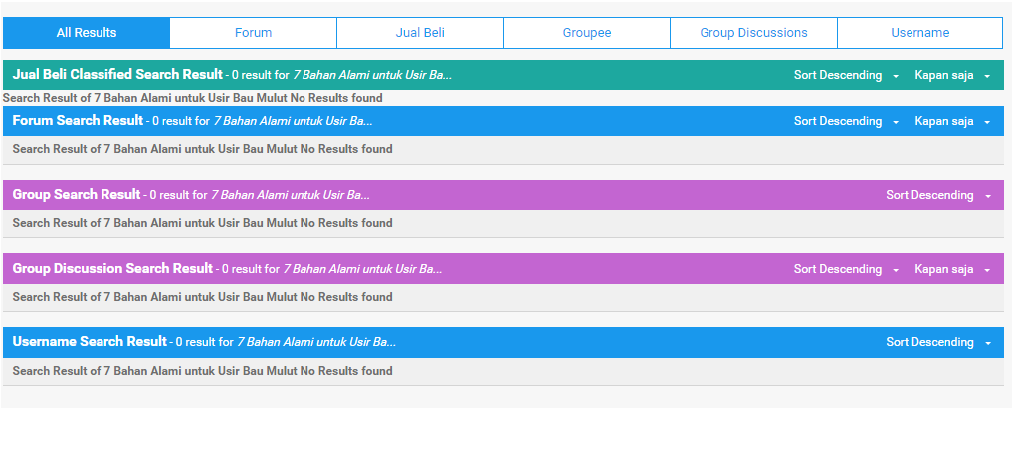
Task: Switch to the Forum tab
Action: point(253,33)
